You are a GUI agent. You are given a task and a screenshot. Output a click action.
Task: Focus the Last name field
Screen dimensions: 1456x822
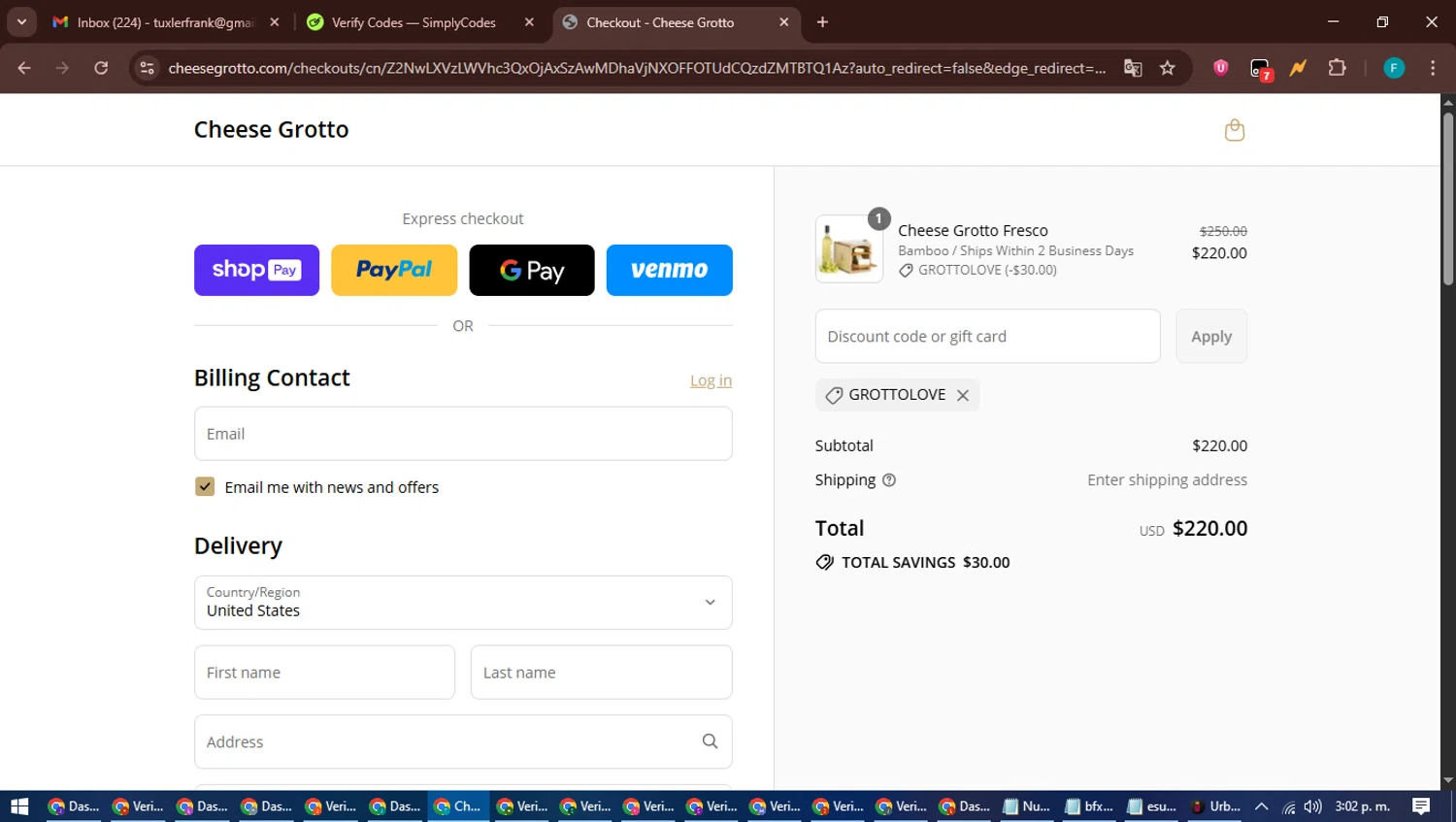602,673
